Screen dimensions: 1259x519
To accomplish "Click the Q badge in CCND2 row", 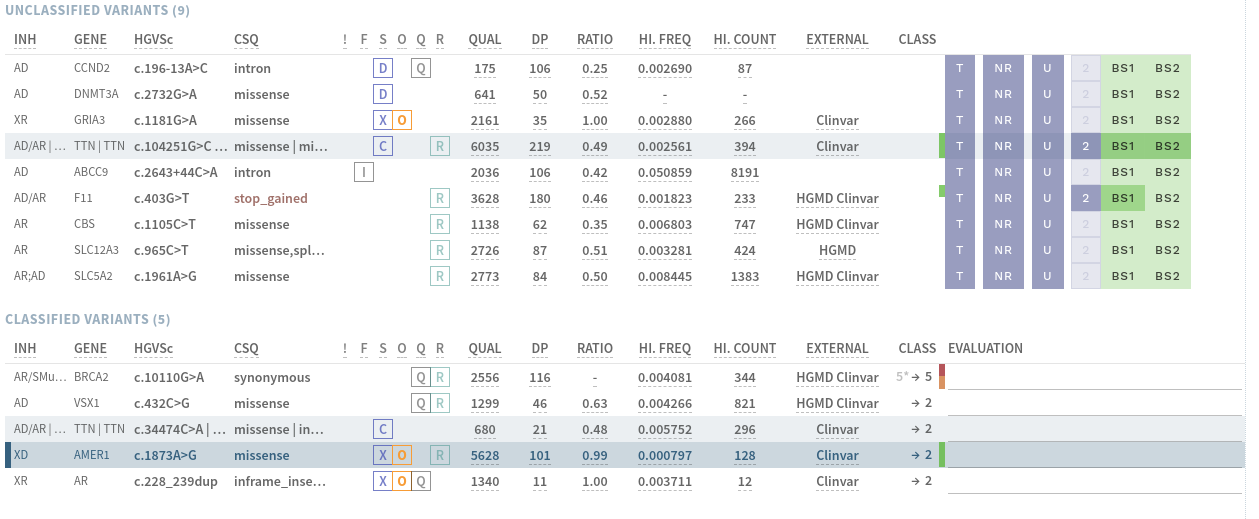I will [x=422, y=68].
